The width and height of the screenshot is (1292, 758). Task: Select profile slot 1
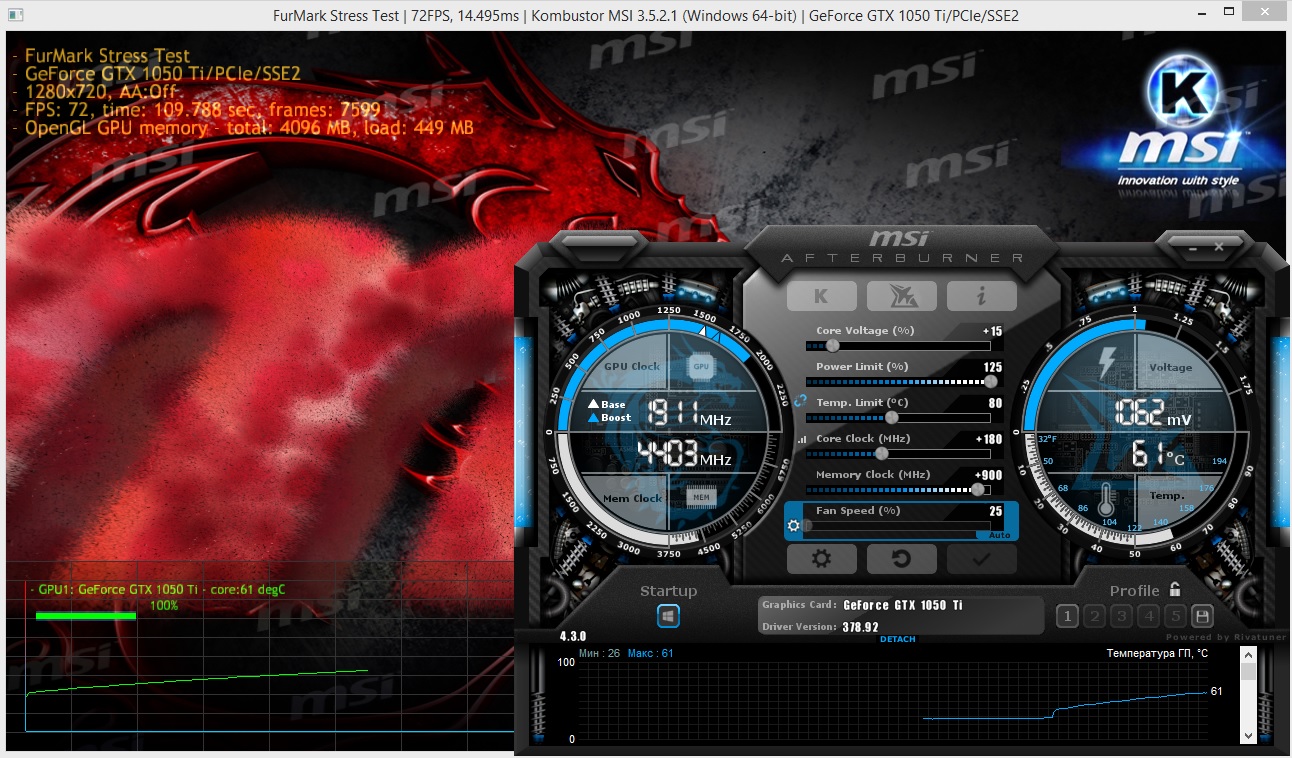pyautogui.click(x=1067, y=617)
